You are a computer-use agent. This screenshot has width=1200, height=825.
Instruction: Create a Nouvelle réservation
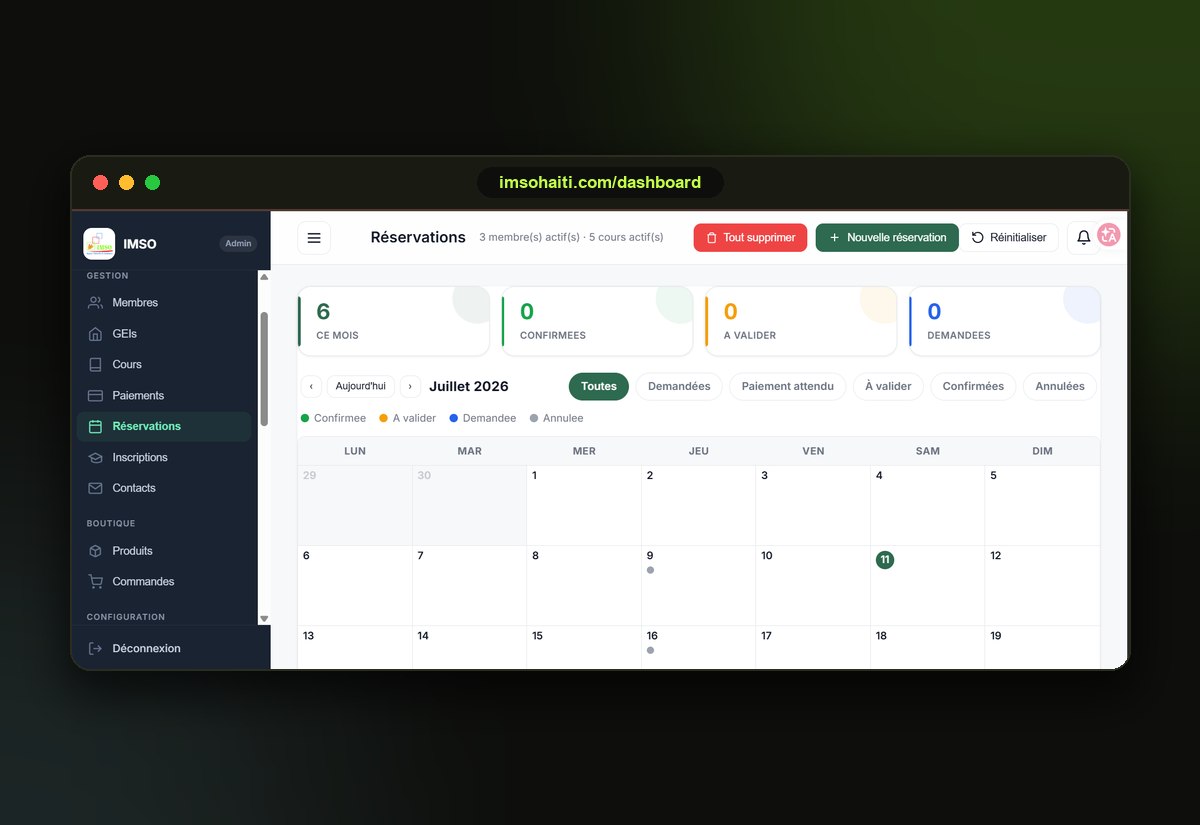887,238
